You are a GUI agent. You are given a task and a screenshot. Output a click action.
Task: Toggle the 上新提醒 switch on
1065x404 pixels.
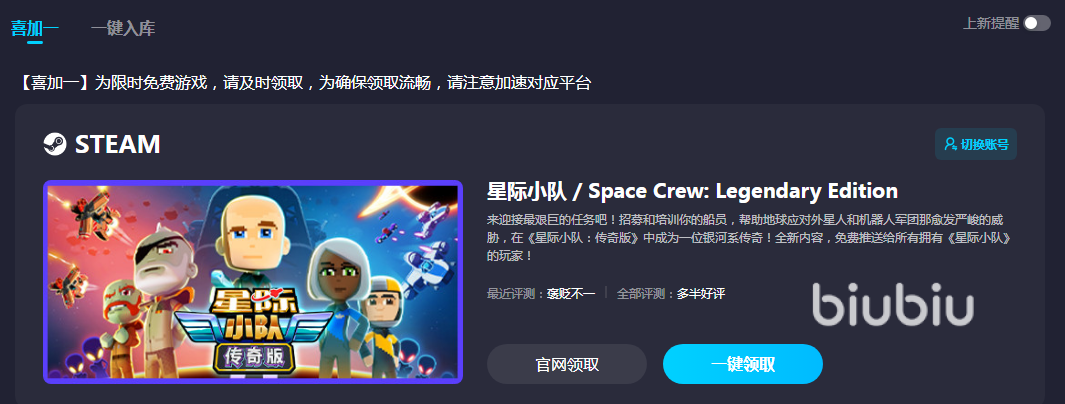1037,23
